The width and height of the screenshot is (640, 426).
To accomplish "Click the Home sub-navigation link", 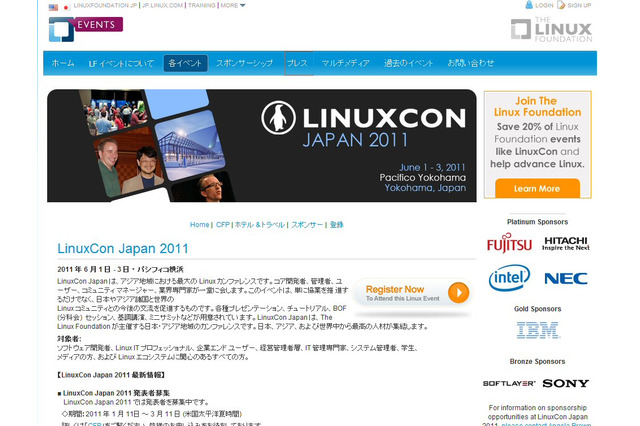I will click(x=199, y=225).
